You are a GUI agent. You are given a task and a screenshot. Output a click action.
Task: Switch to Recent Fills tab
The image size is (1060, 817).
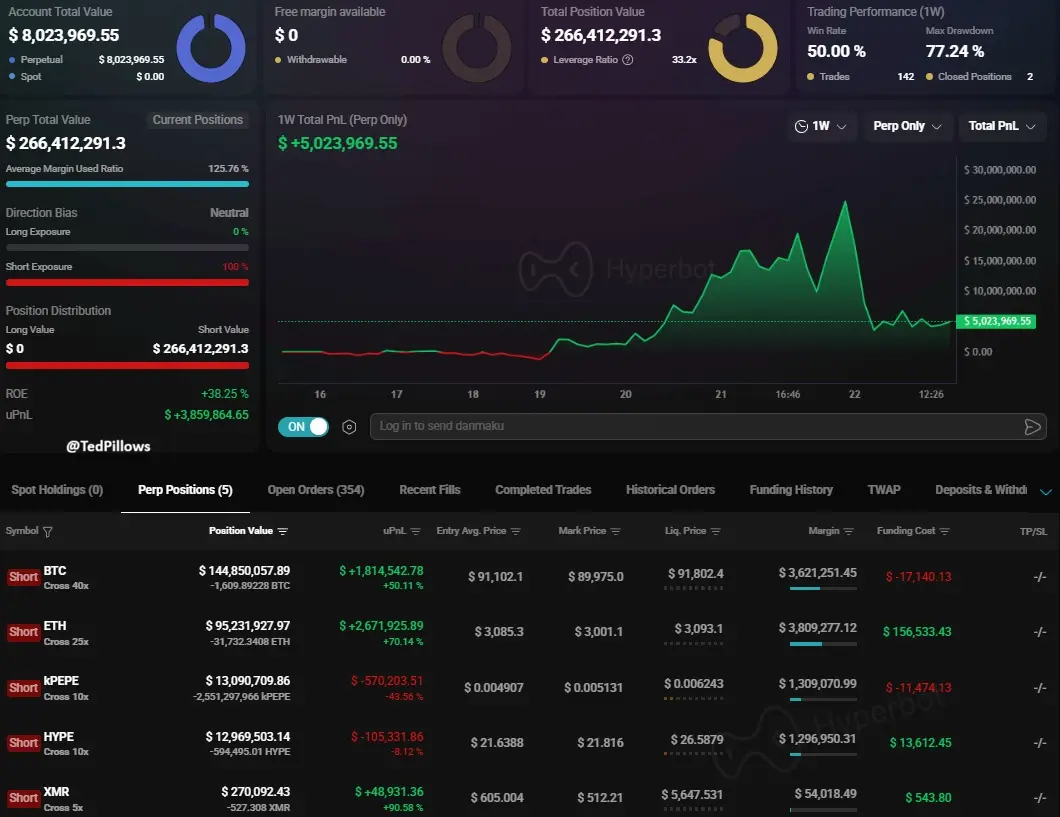pos(429,490)
